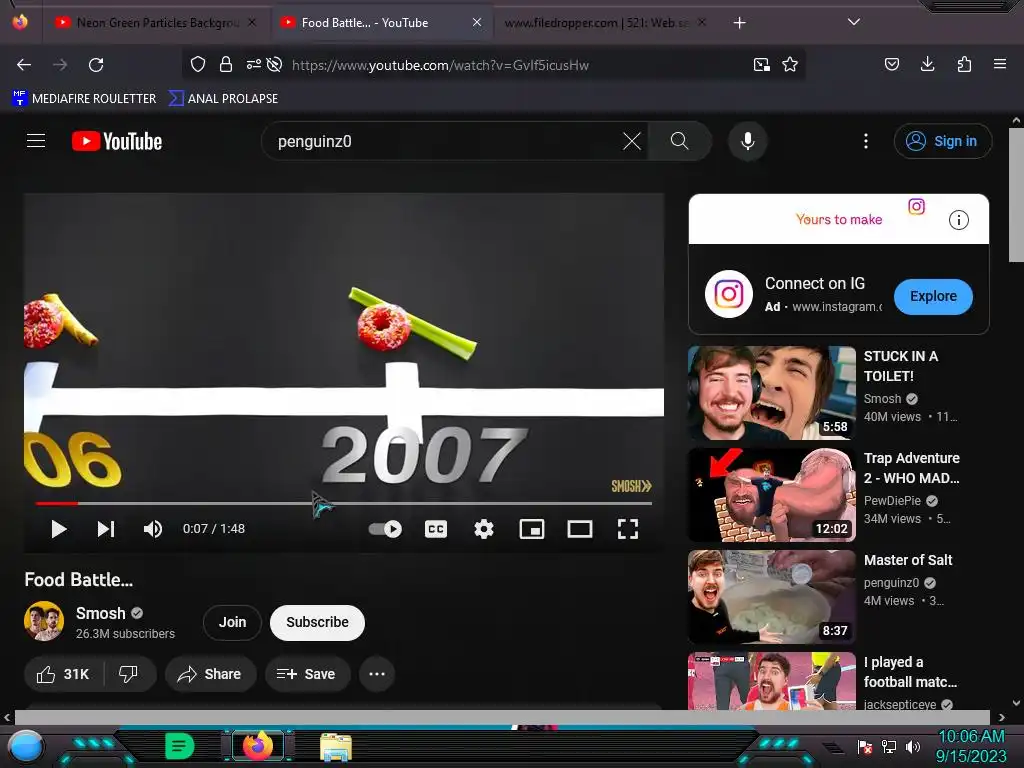The height and width of the screenshot is (768, 1024).
Task: Click Explore on Instagram ad
Action: coord(933,296)
